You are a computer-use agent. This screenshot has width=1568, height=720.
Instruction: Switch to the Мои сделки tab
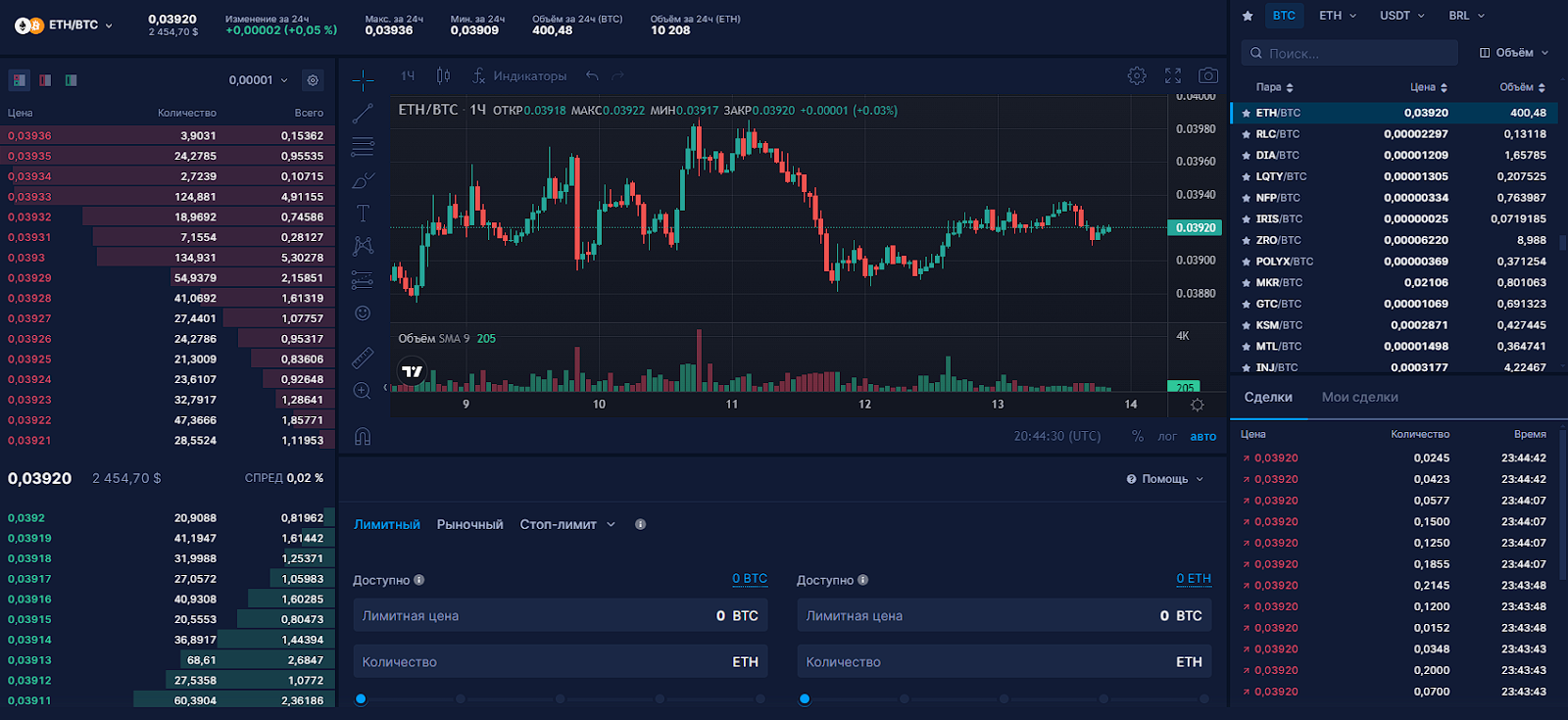coord(1359,397)
